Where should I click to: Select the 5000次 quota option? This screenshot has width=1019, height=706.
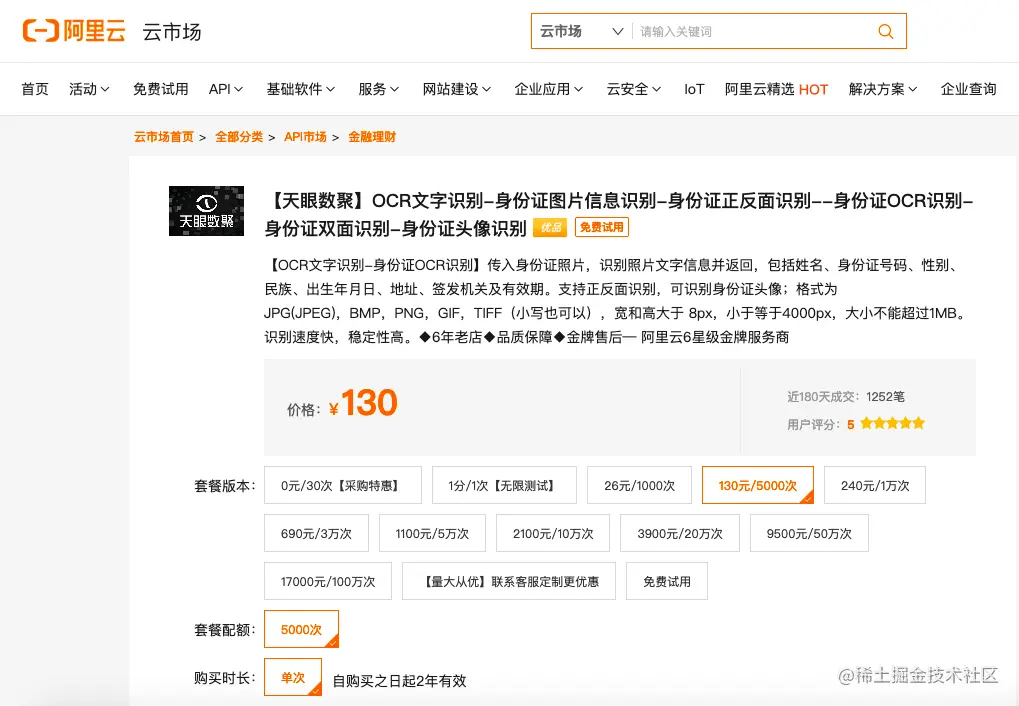302,629
